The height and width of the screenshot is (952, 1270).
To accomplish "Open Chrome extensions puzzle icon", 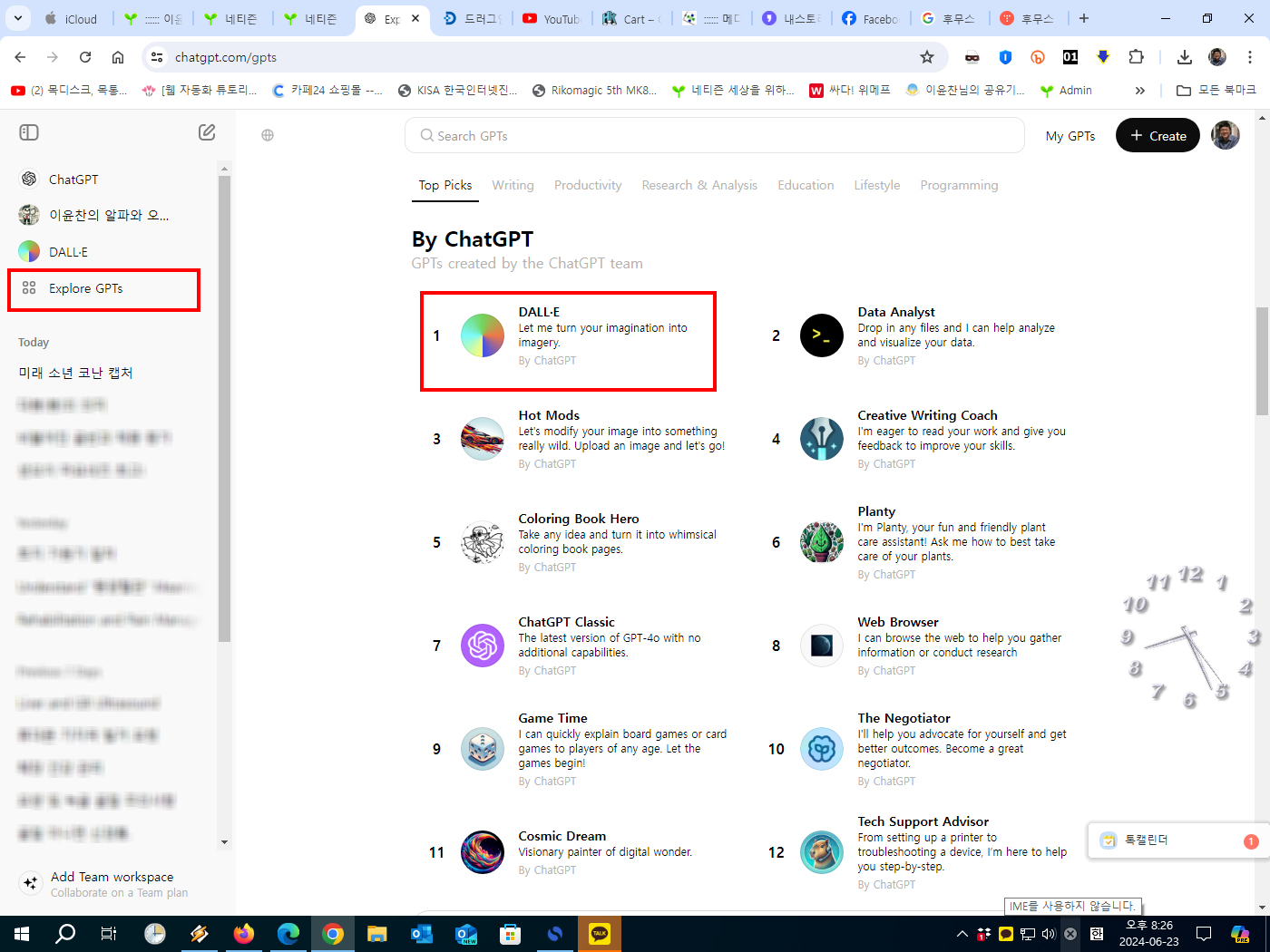I will click(1136, 57).
